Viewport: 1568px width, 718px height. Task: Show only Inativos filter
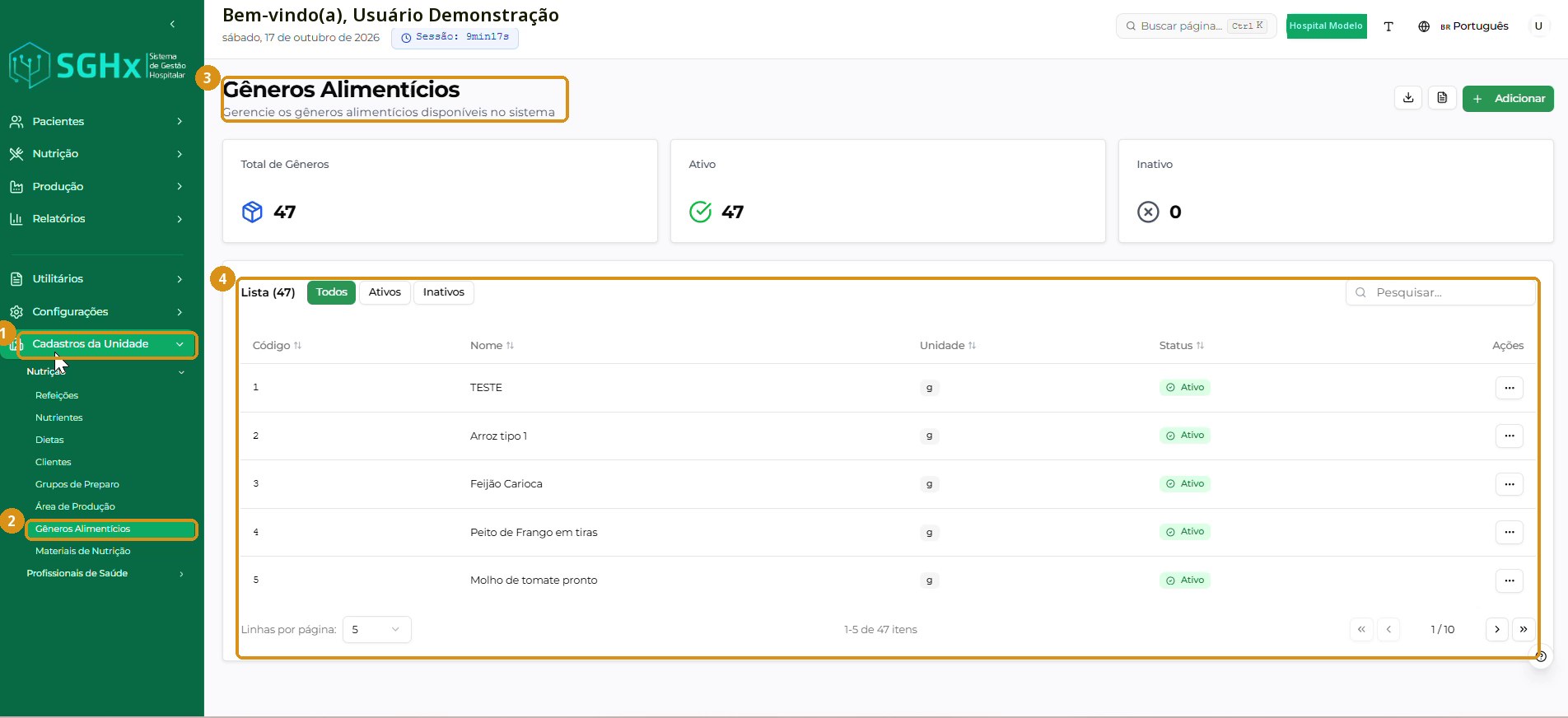443,292
